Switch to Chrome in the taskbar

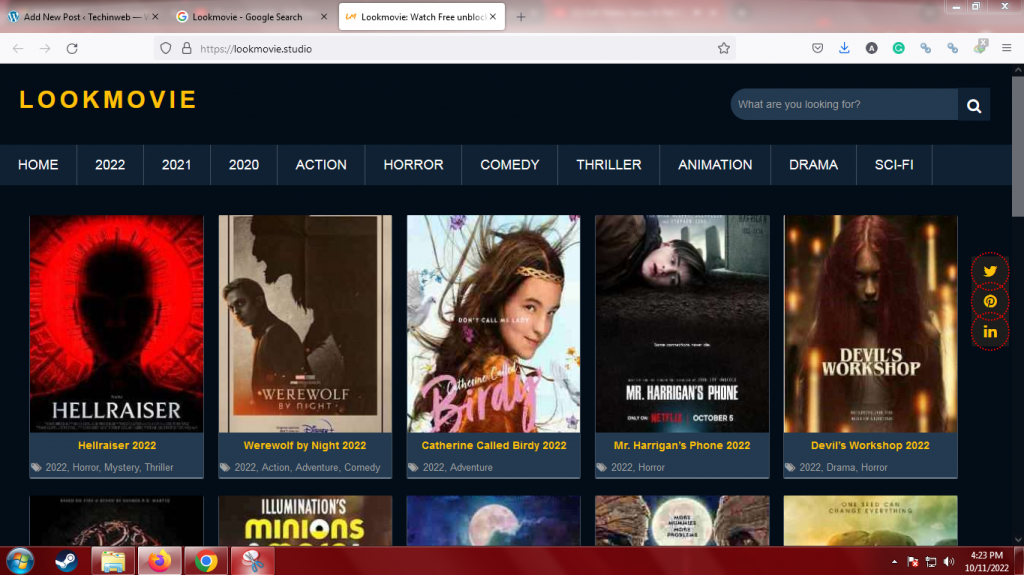[x=206, y=561]
